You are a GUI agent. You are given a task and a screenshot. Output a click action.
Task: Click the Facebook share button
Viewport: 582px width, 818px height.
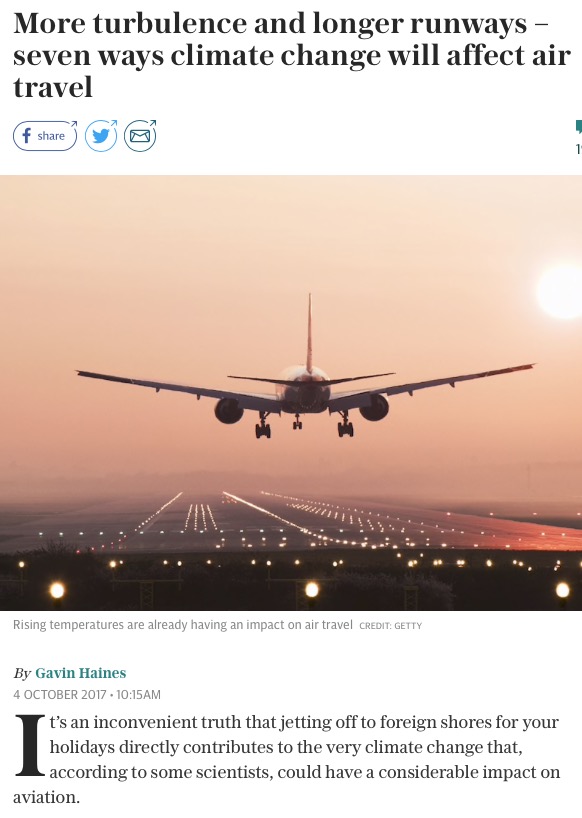tap(45, 136)
